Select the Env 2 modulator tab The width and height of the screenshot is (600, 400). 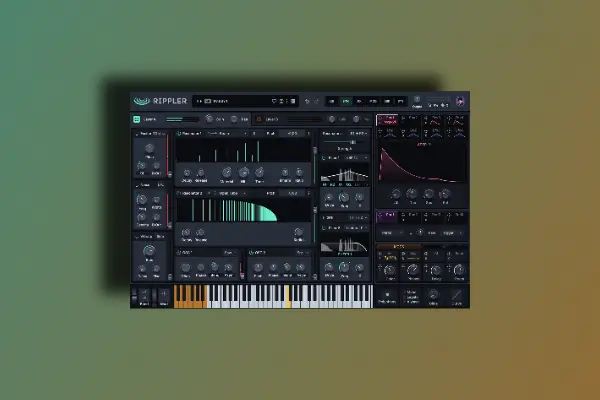pyautogui.click(x=411, y=120)
